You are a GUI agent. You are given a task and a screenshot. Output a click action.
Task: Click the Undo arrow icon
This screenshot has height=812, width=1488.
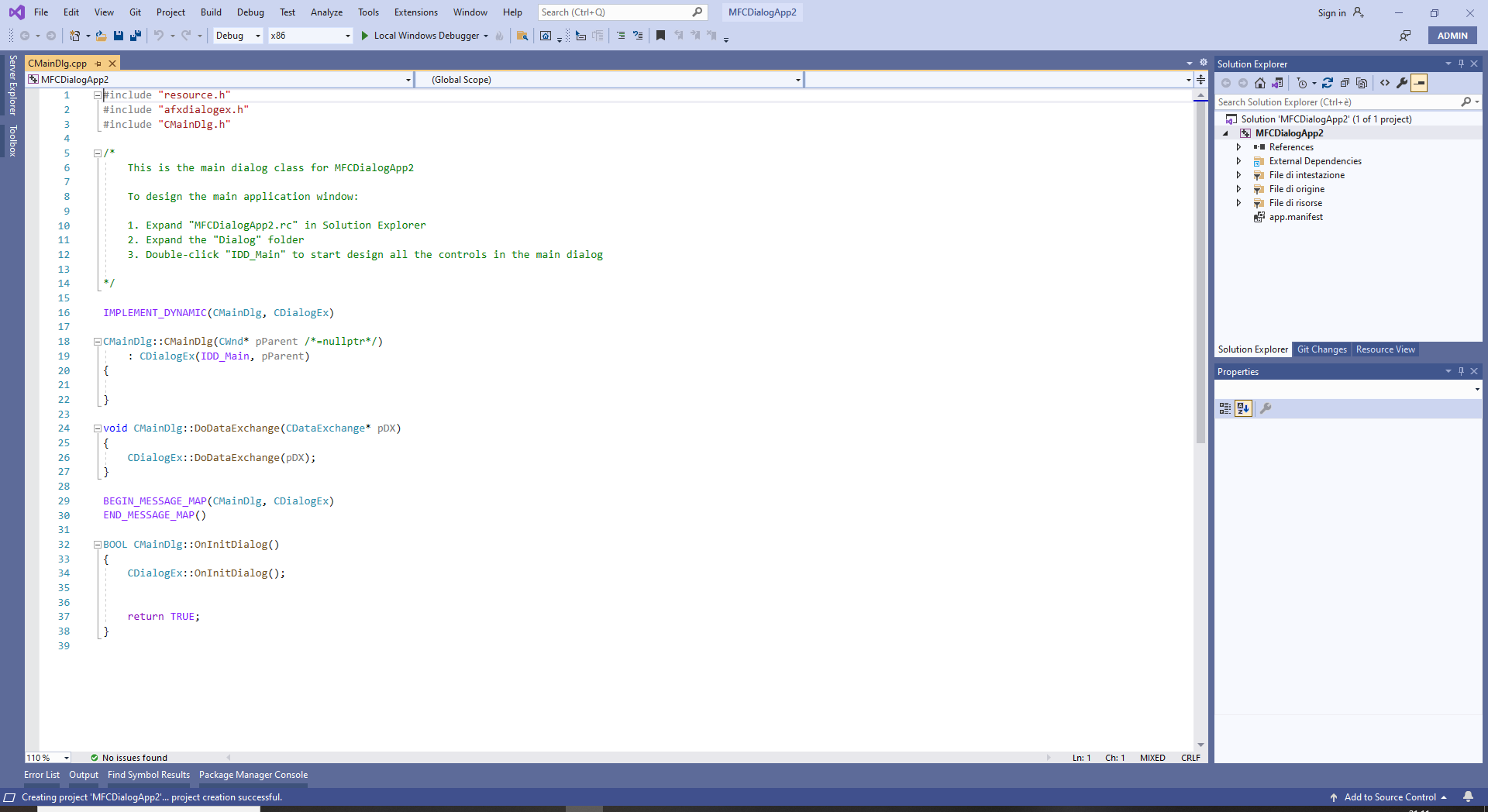pos(158,36)
